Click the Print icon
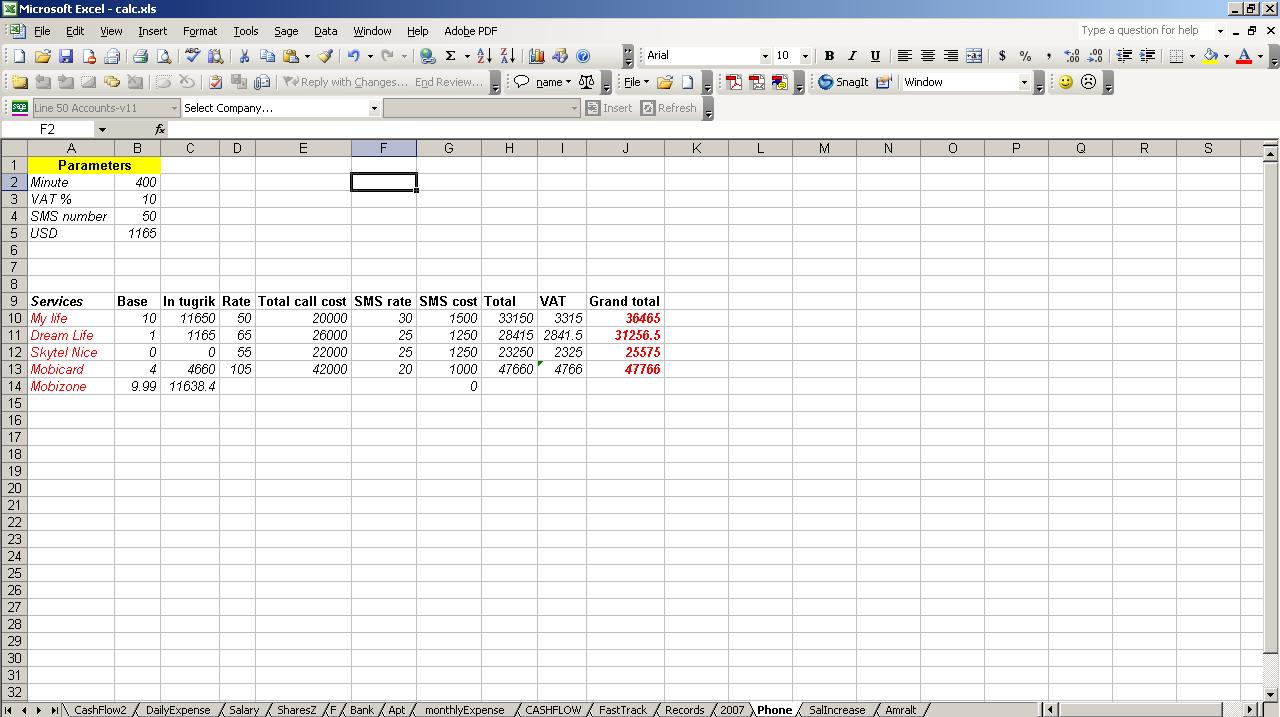Screen dimensions: 1280x717 point(140,56)
